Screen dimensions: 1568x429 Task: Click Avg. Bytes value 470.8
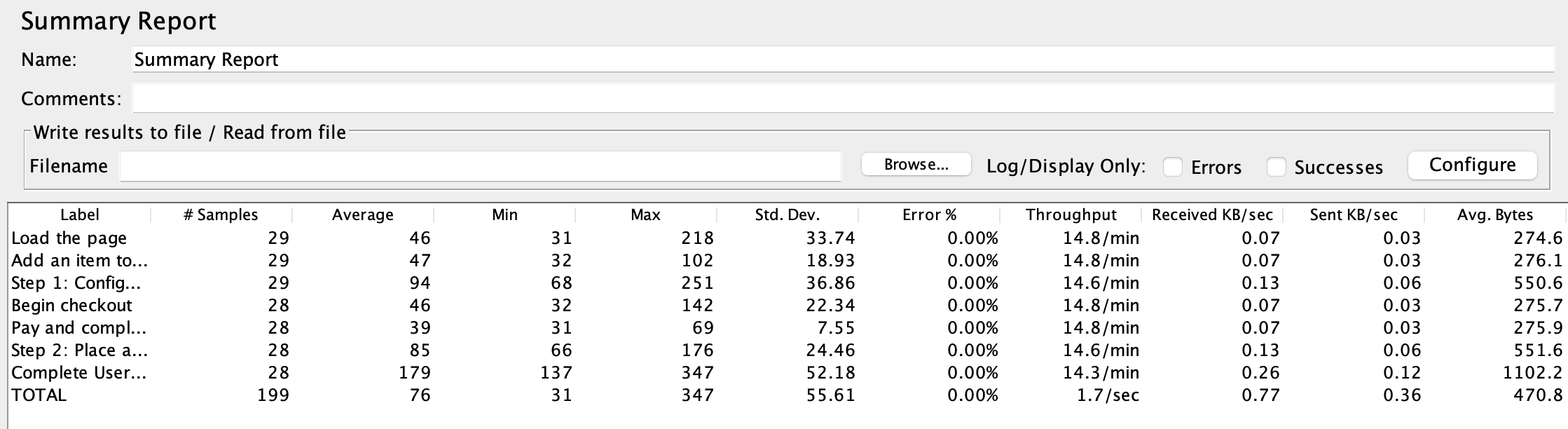coord(1538,395)
